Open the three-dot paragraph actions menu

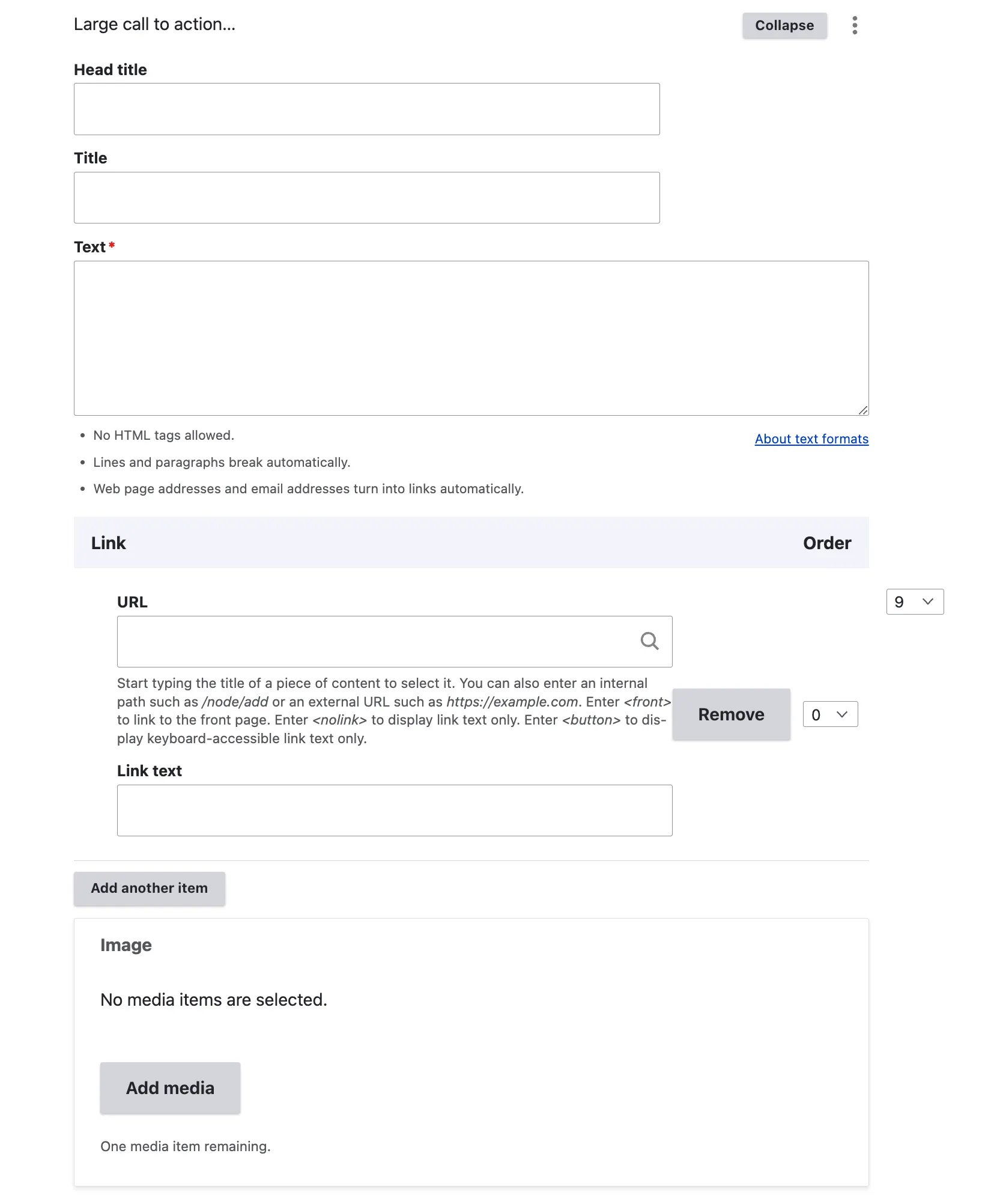(x=854, y=25)
